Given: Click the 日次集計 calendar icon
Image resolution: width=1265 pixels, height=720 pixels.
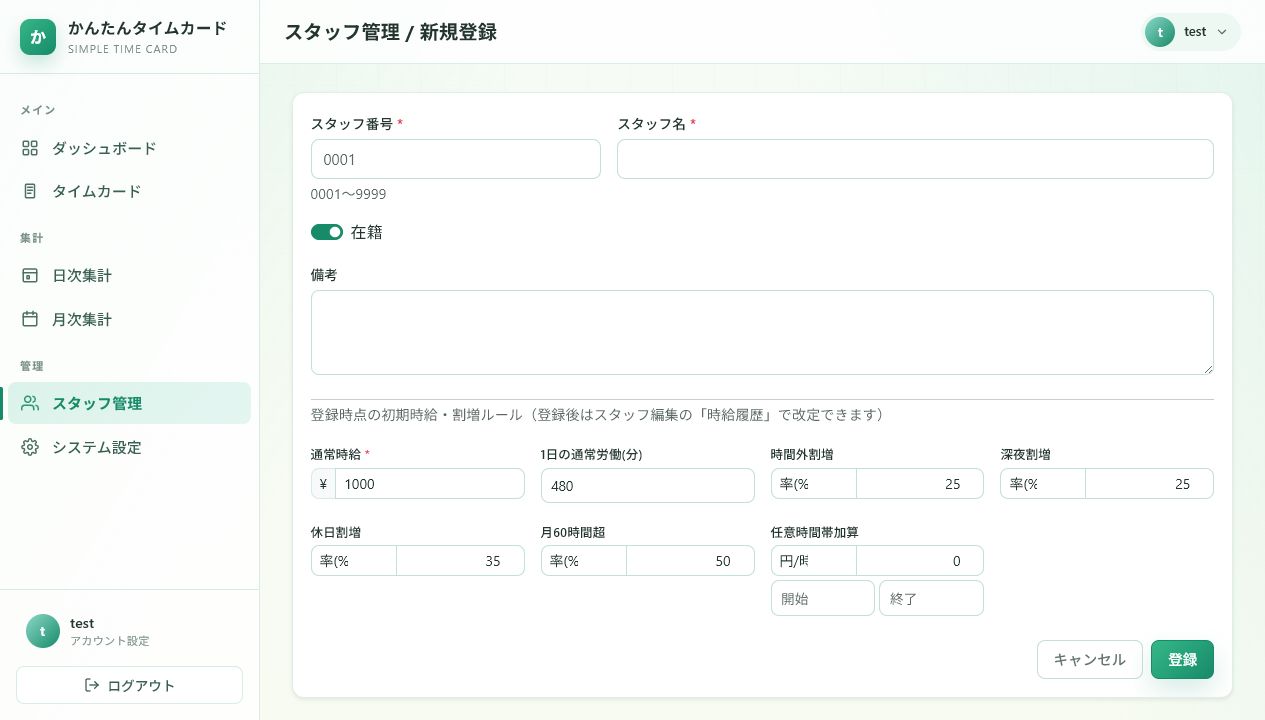Looking at the screenshot, I should pyautogui.click(x=30, y=275).
